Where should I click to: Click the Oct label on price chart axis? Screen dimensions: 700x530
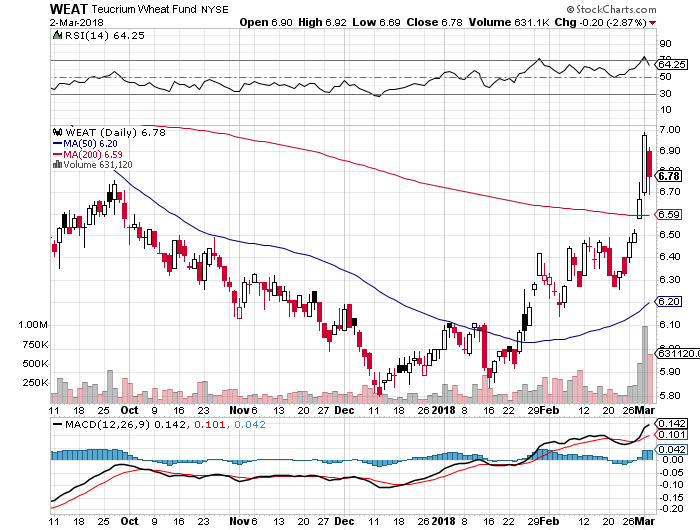click(129, 410)
